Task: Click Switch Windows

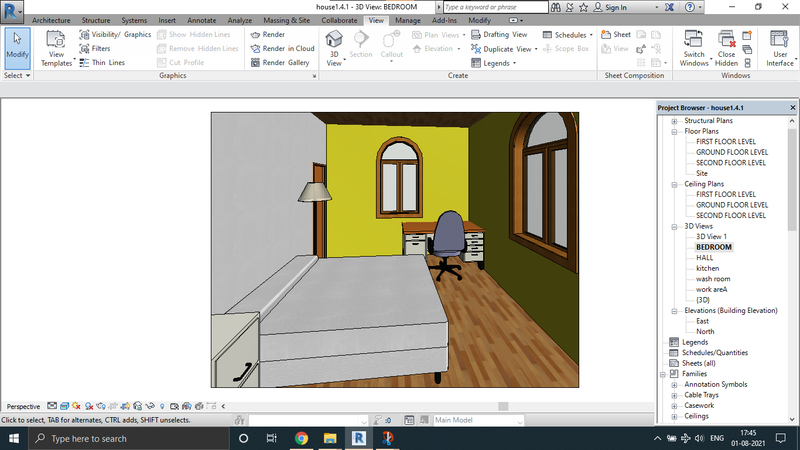Action: [x=694, y=48]
